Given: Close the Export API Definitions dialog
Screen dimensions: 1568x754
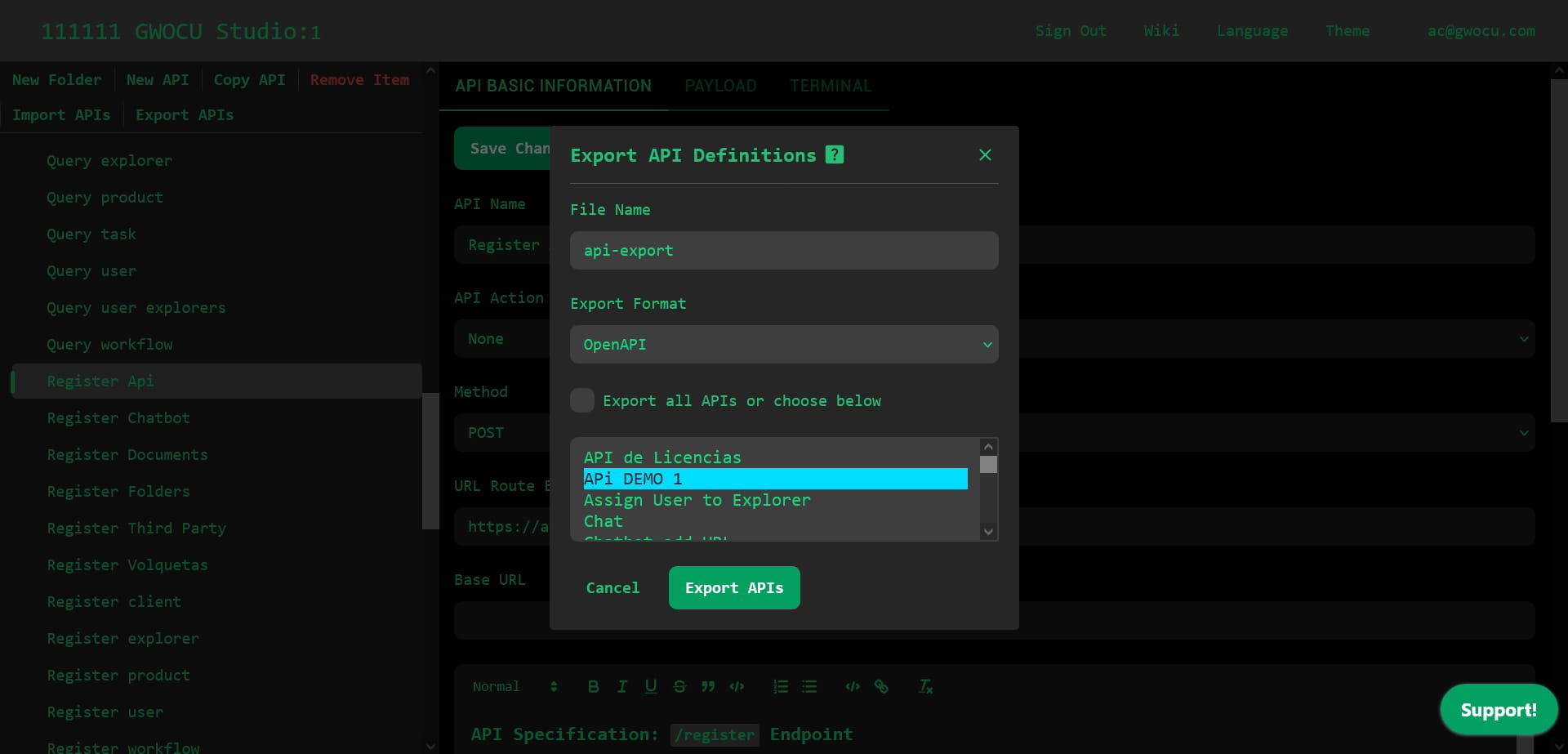Looking at the screenshot, I should tap(985, 155).
